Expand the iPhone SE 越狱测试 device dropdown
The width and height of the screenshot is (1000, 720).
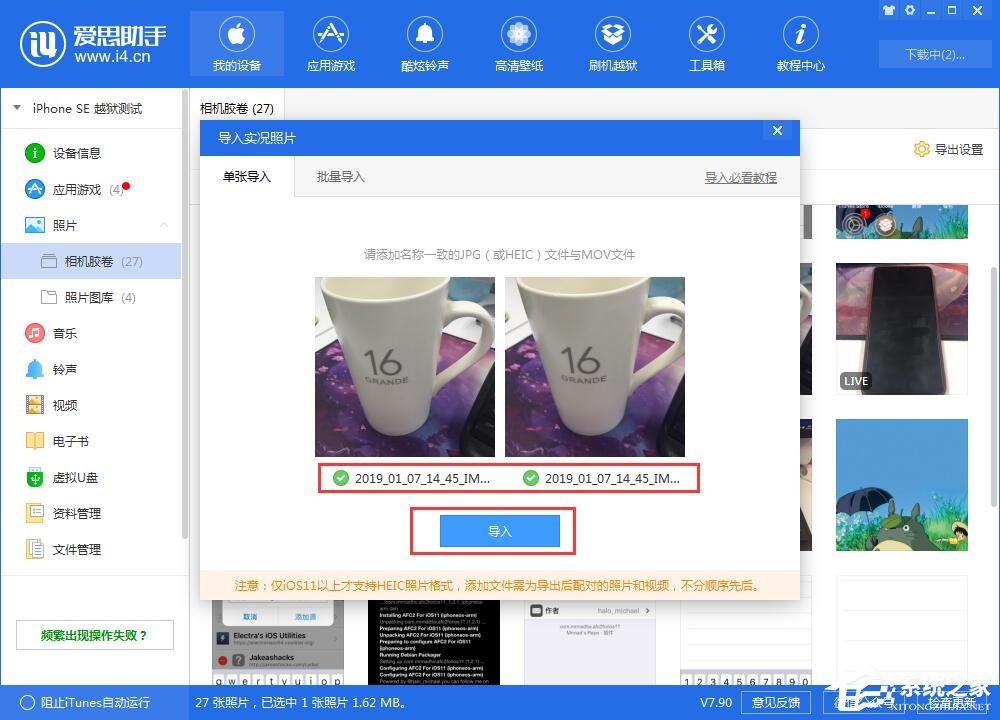(17, 107)
